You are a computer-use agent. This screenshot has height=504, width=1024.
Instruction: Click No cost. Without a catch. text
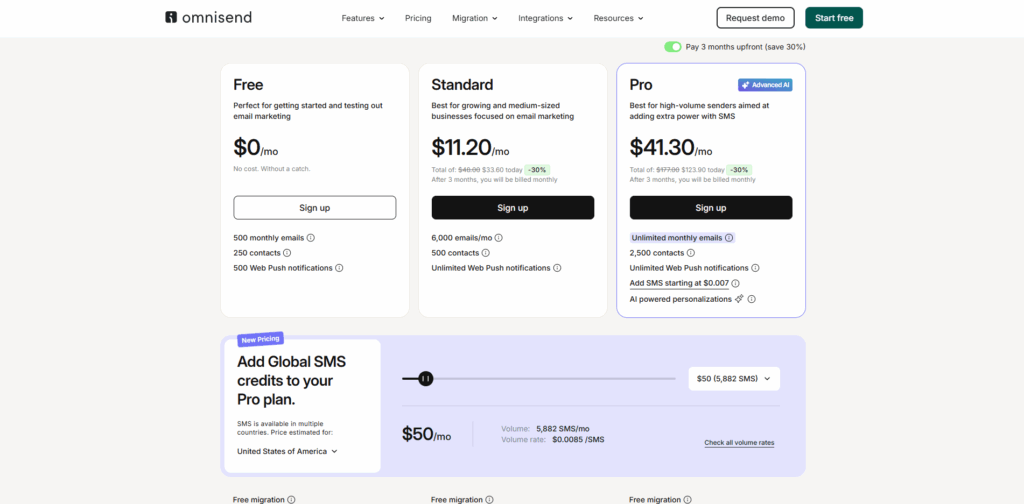[272, 169]
